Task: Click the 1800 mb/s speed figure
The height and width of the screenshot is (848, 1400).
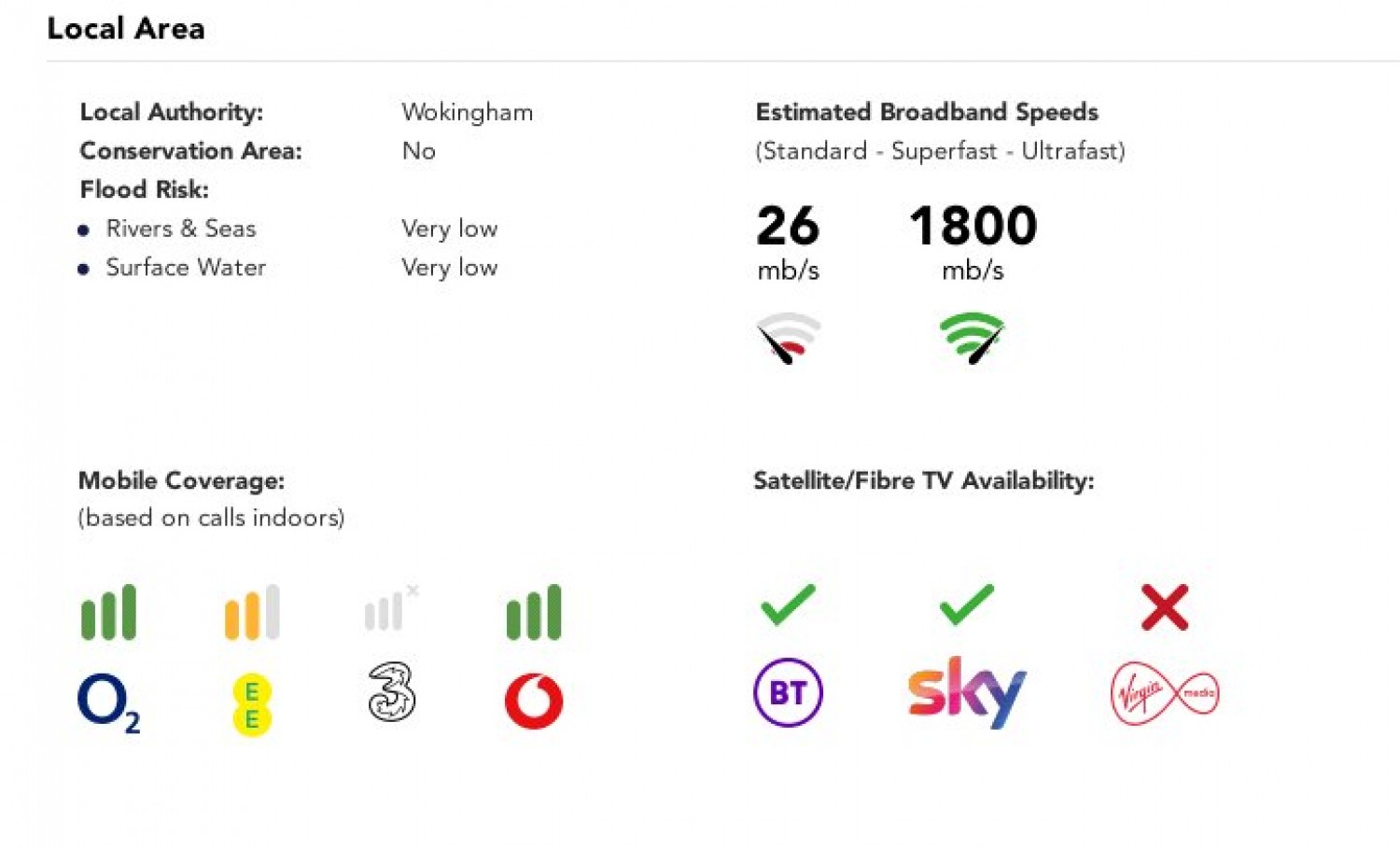Action: point(973,227)
